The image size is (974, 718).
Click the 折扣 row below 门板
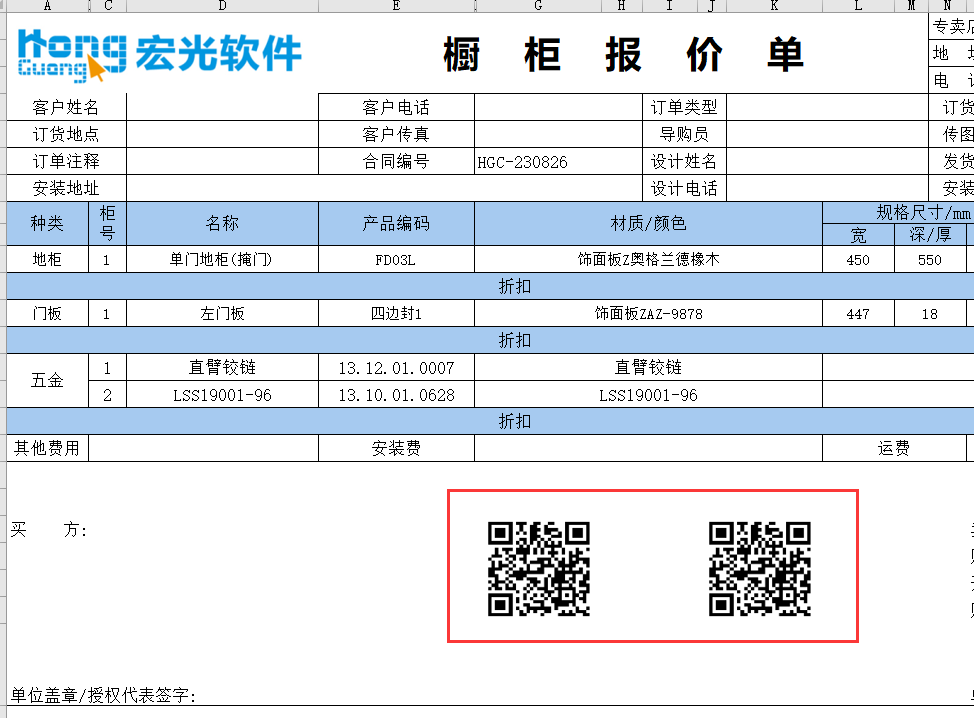[490, 340]
